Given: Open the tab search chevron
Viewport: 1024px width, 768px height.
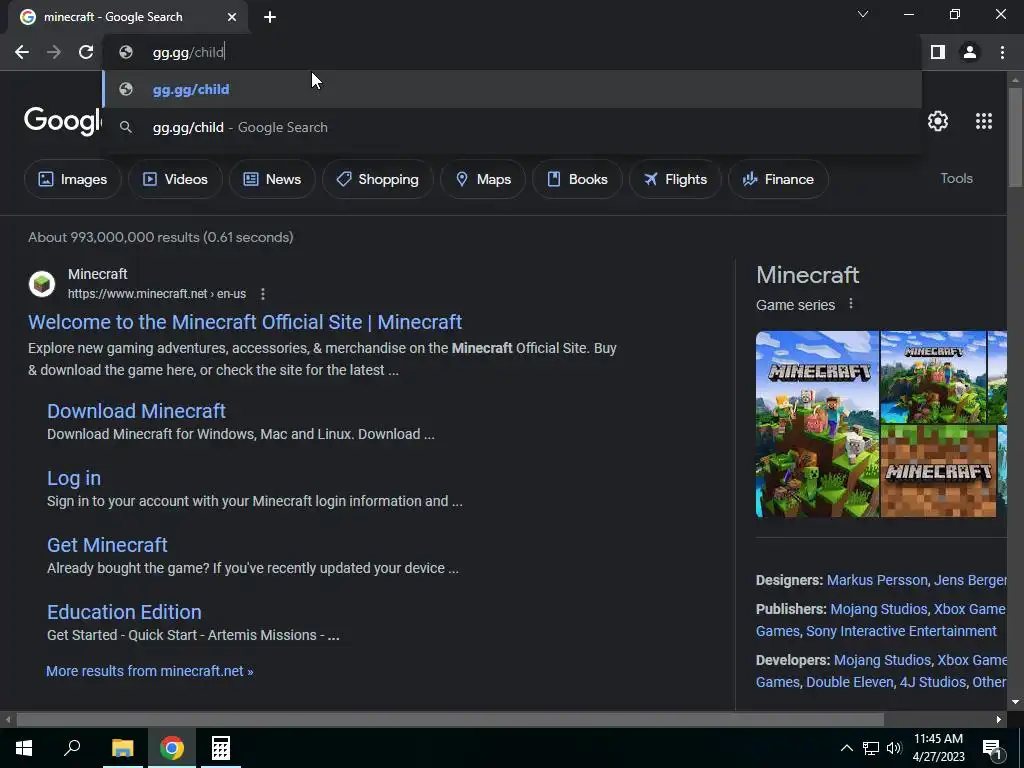Looking at the screenshot, I should [x=863, y=14].
